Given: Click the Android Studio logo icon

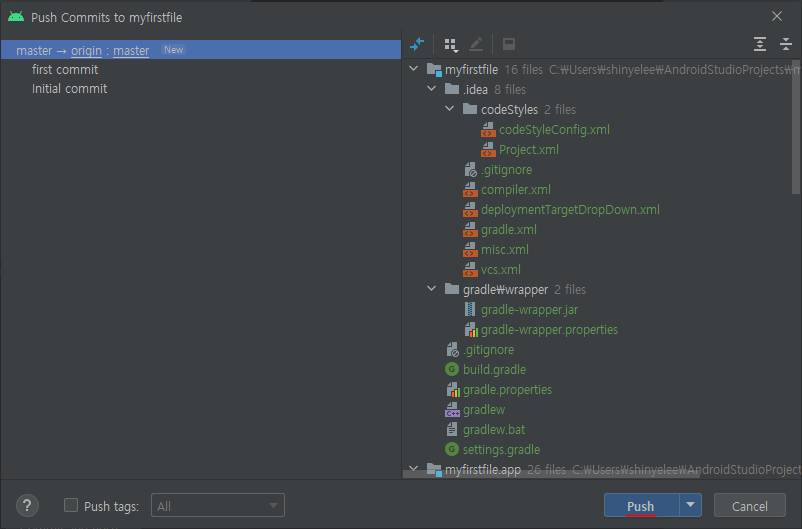Looking at the screenshot, I should [x=16, y=17].
